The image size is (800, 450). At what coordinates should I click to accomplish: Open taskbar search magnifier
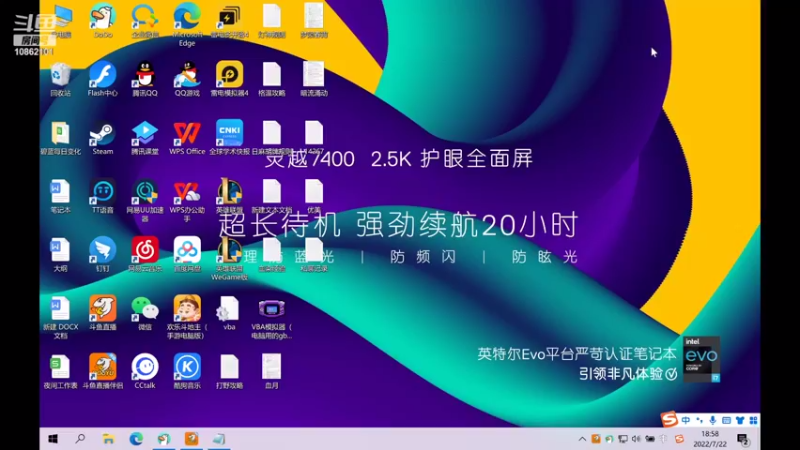click(x=80, y=439)
